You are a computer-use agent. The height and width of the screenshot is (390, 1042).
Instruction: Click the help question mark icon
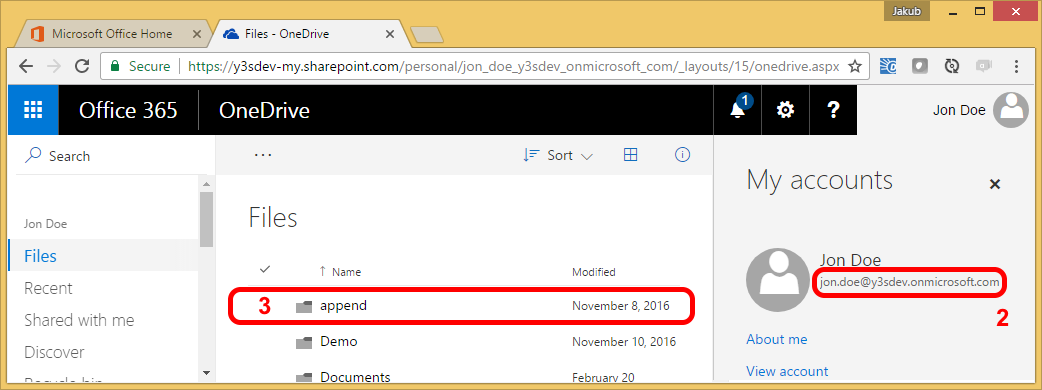[833, 110]
